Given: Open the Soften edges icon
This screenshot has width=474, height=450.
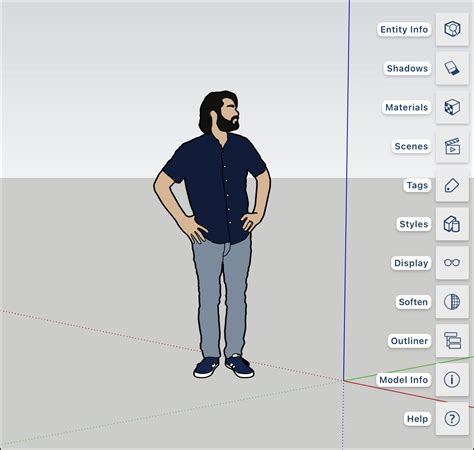Looking at the screenshot, I should [x=452, y=302].
